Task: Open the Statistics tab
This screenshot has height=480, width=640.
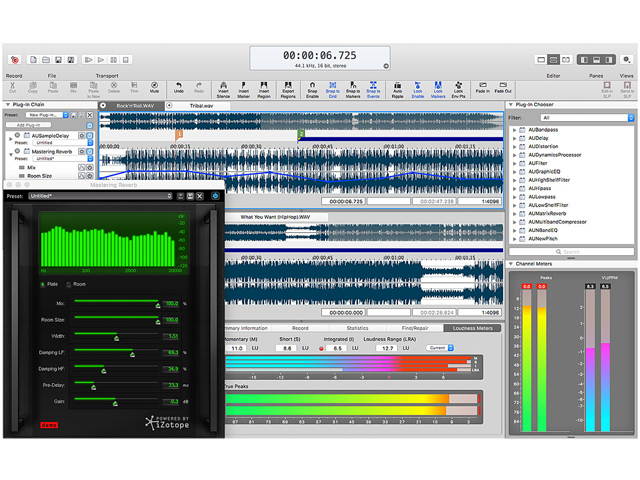Action: [x=357, y=328]
